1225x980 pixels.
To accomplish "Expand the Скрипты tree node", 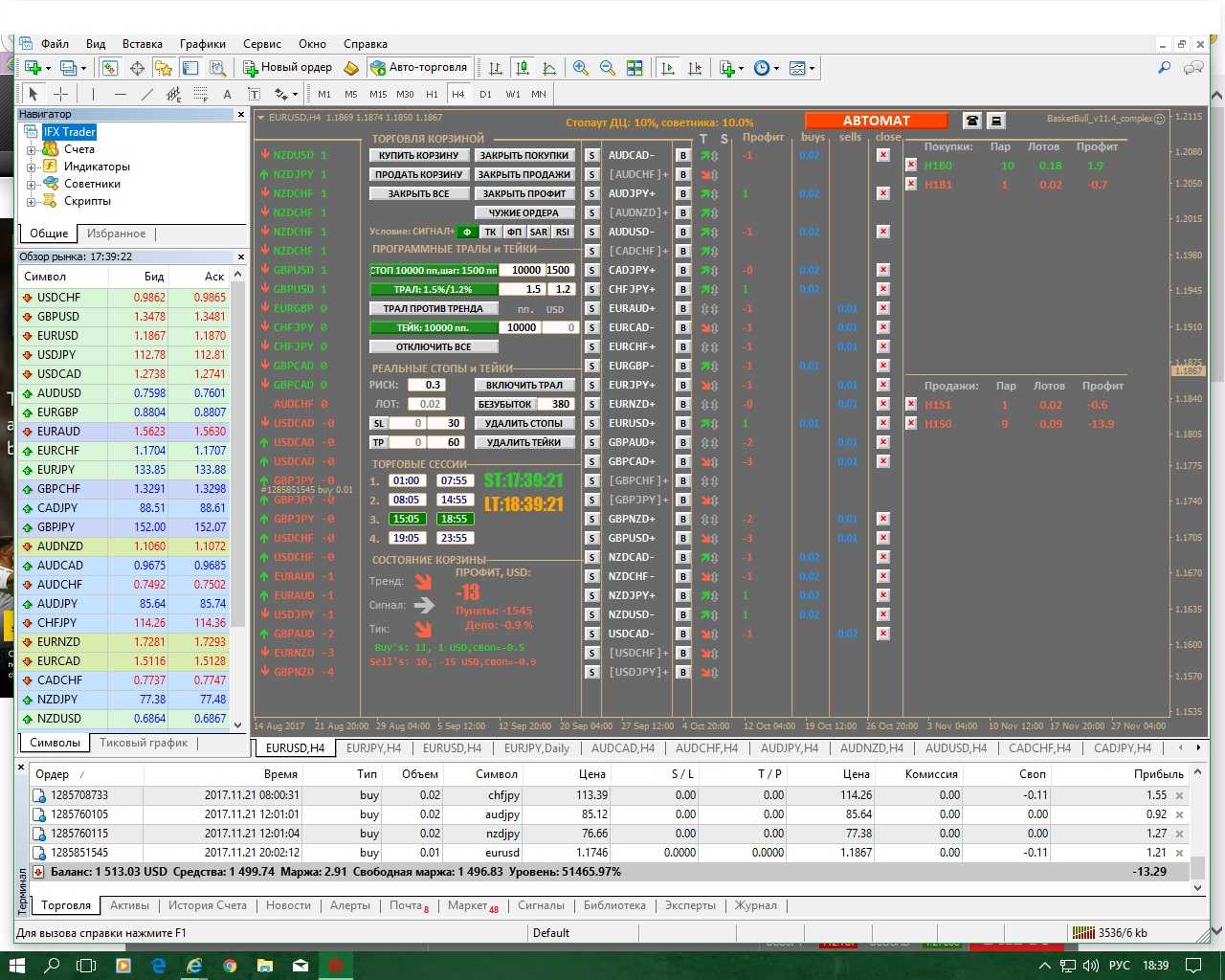I will (31, 202).
